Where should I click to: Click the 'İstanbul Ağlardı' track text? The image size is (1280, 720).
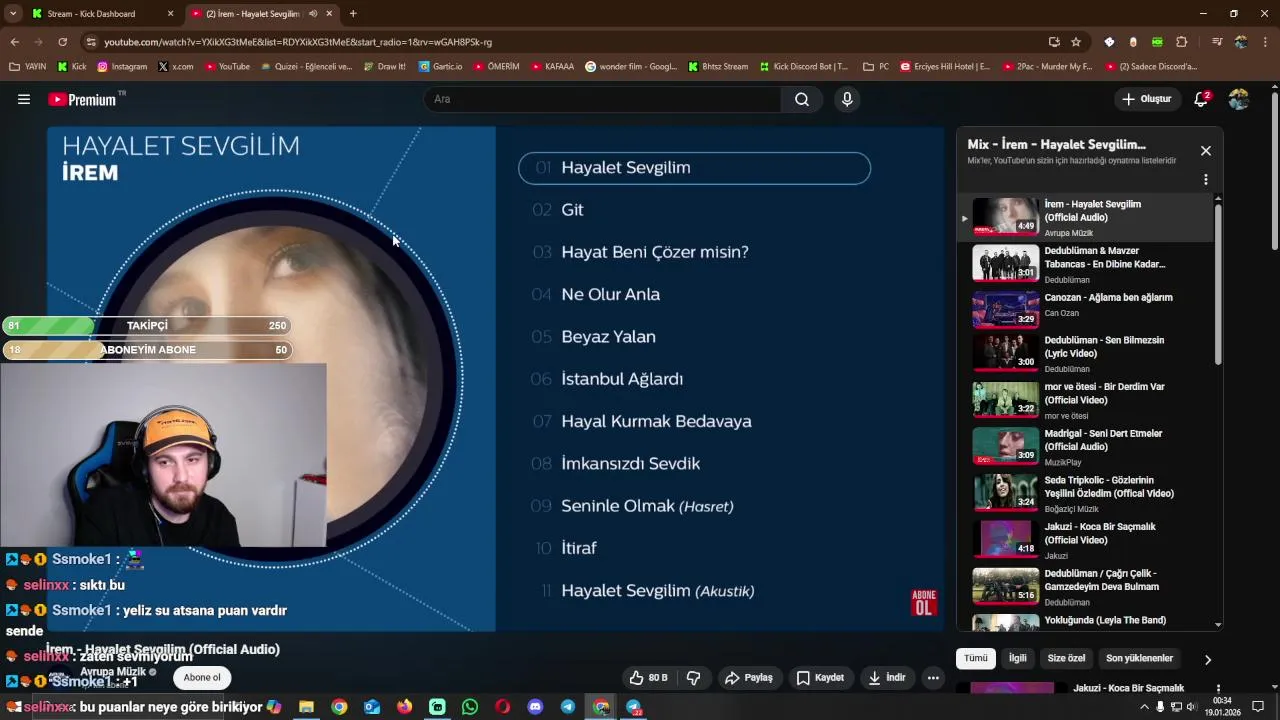pyautogui.click(x=622, y=379)
